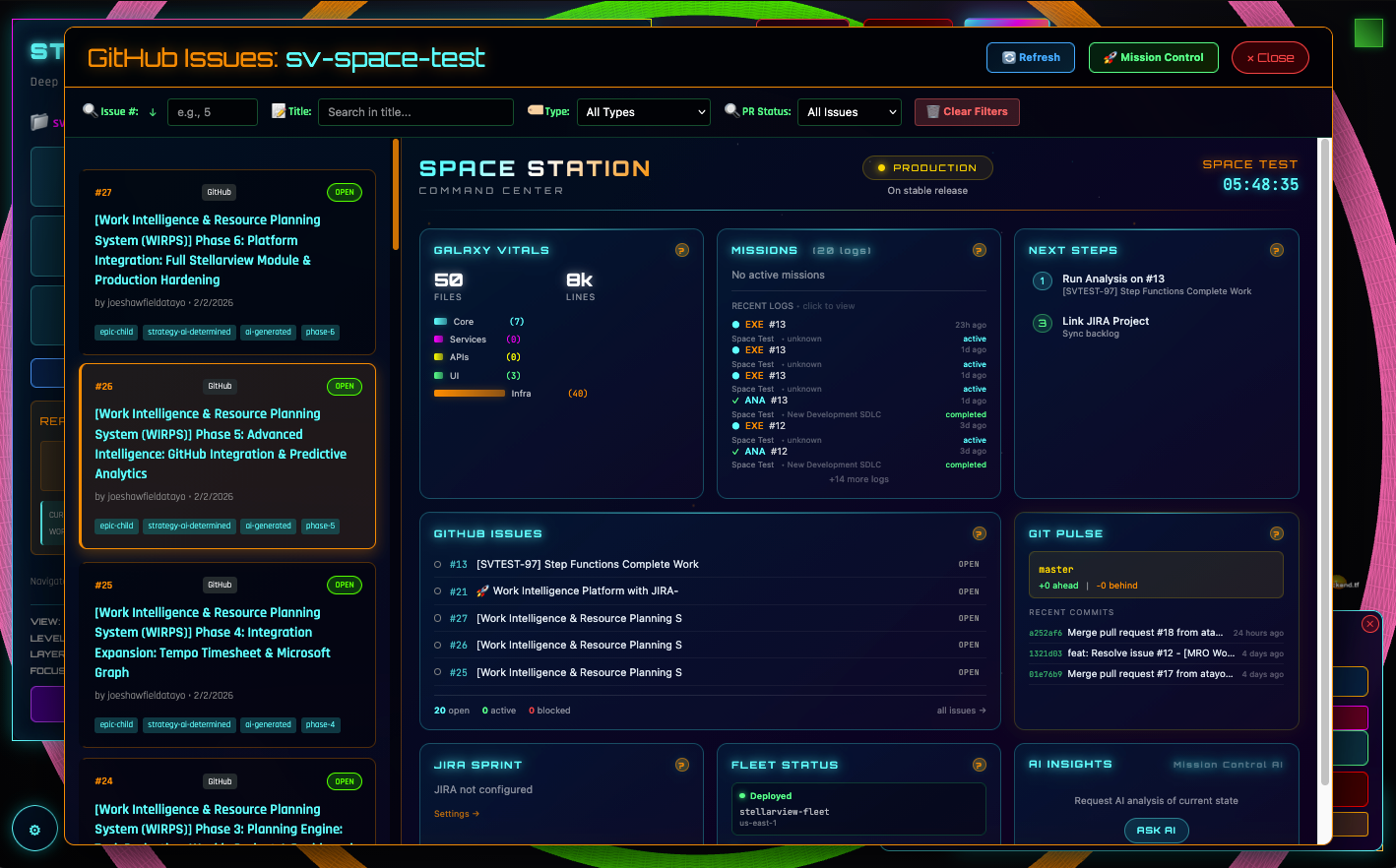
Task: Expand the +14 more logs entry
Action: click(x=857, y=478)
